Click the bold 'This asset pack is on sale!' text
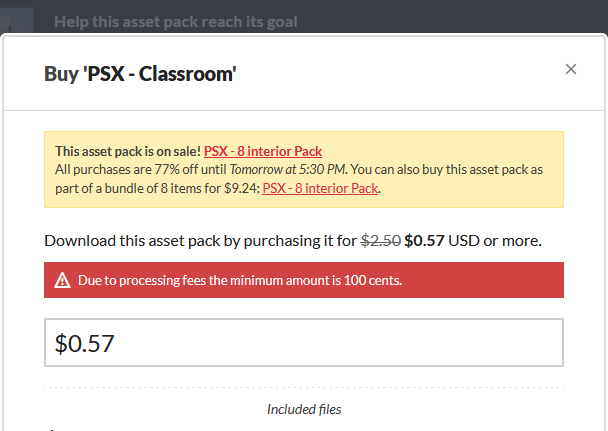Image resolution: width=608 pixels, height=431 pixels. tap(127, 151)
